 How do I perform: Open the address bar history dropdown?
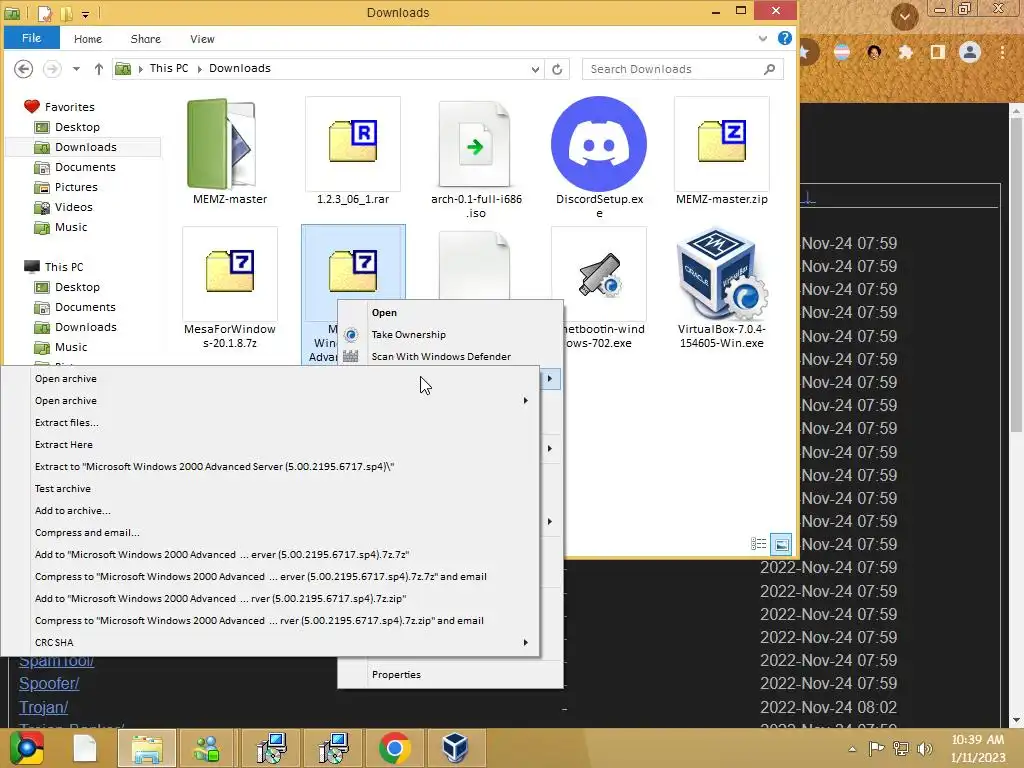tap(535, 69)
